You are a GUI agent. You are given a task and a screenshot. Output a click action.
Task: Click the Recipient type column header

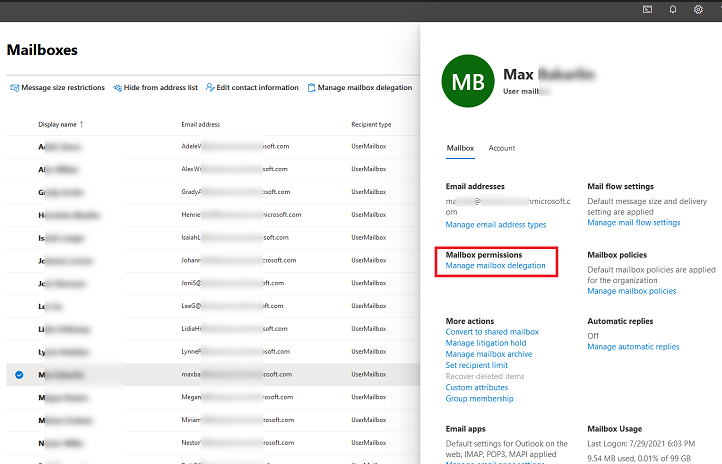pyautogui.click(x=371, y=124)
